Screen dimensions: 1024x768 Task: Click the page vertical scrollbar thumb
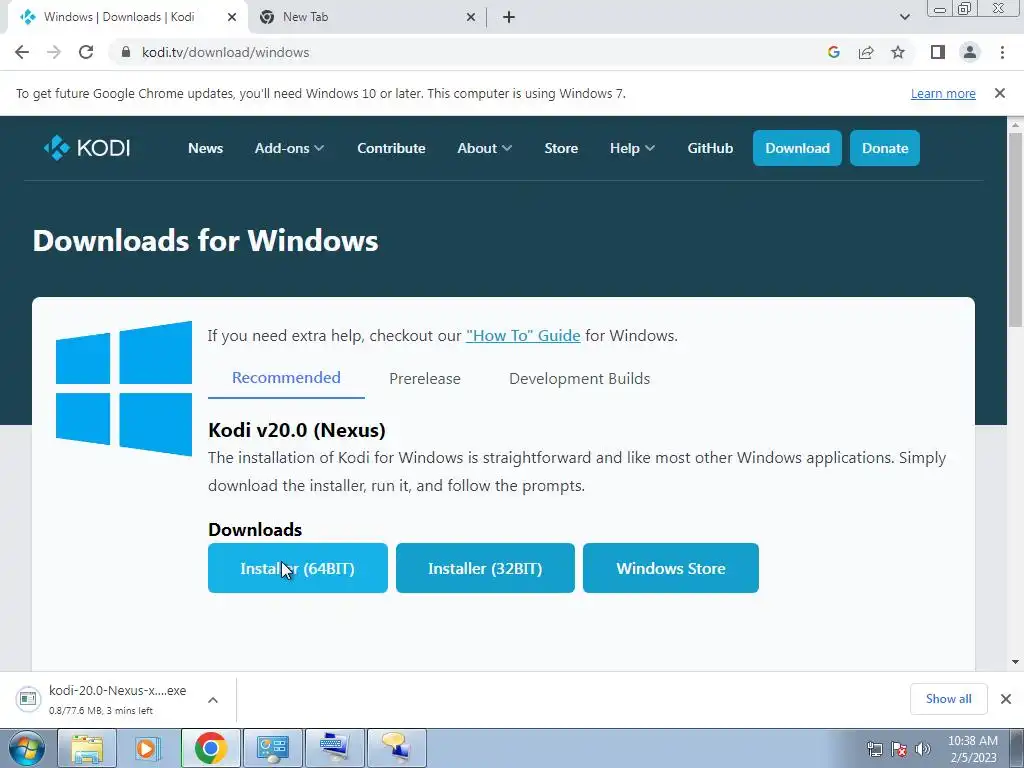click(x=1015, y=229)
